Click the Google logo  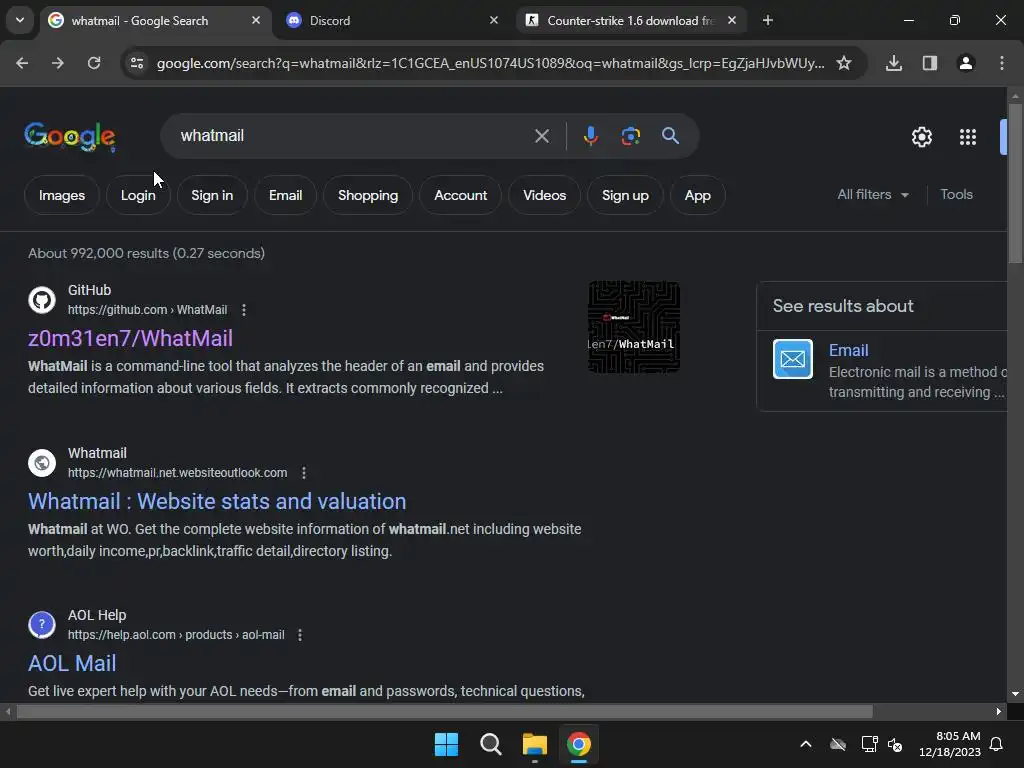pyautogui.click(x=70, y=136)
